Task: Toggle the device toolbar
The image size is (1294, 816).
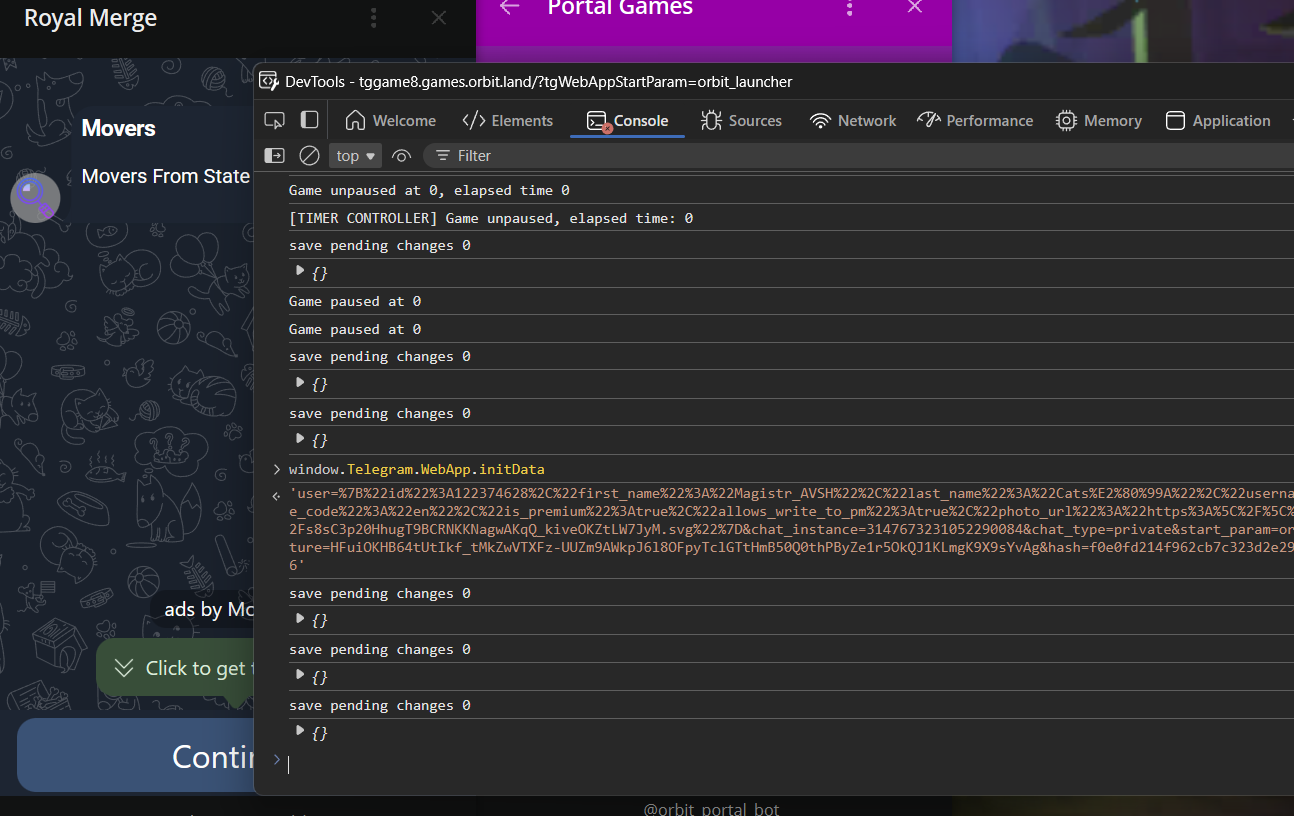Action: coord(310,119)
